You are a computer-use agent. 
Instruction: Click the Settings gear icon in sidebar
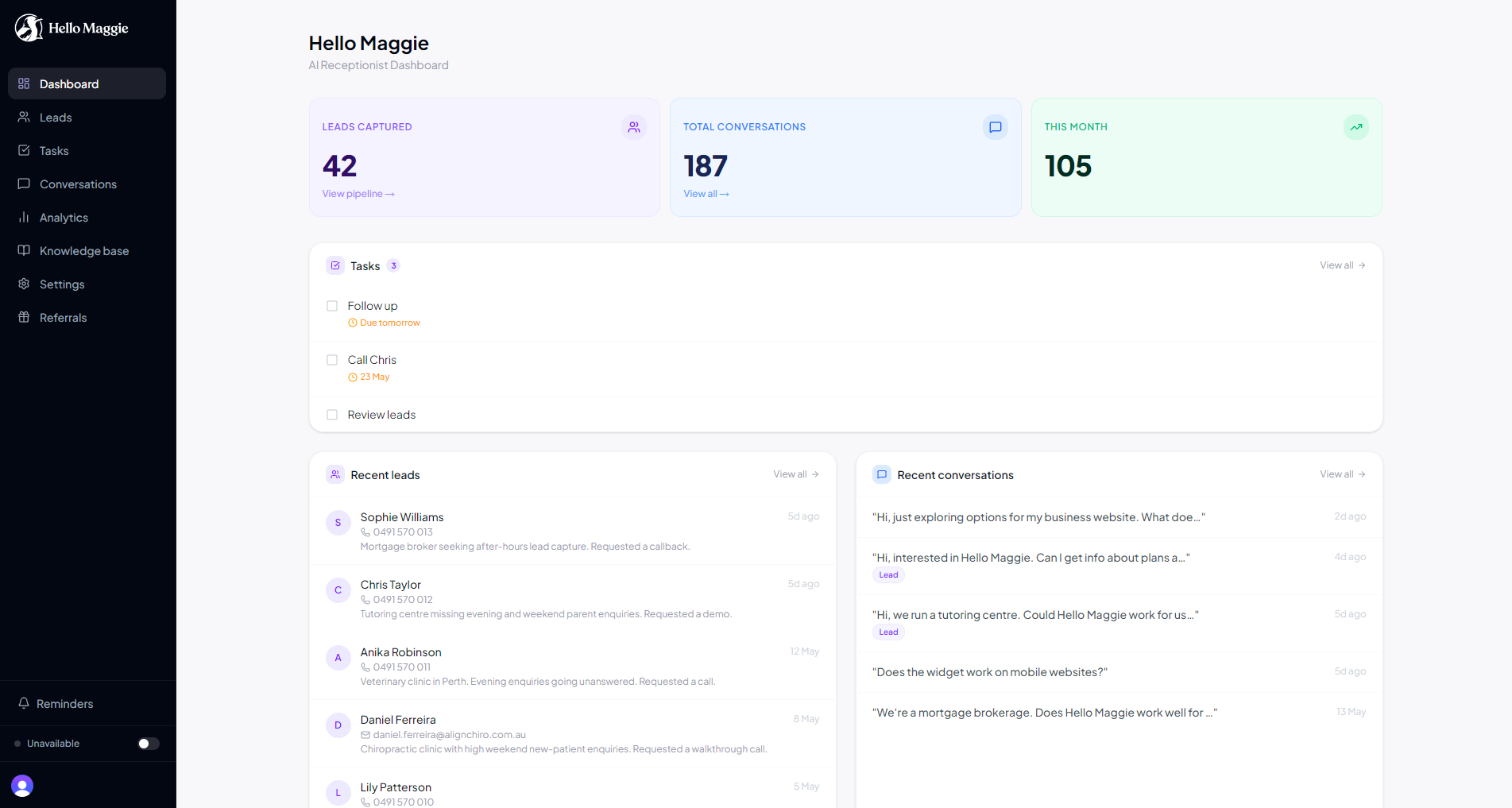tap(24, 284)
